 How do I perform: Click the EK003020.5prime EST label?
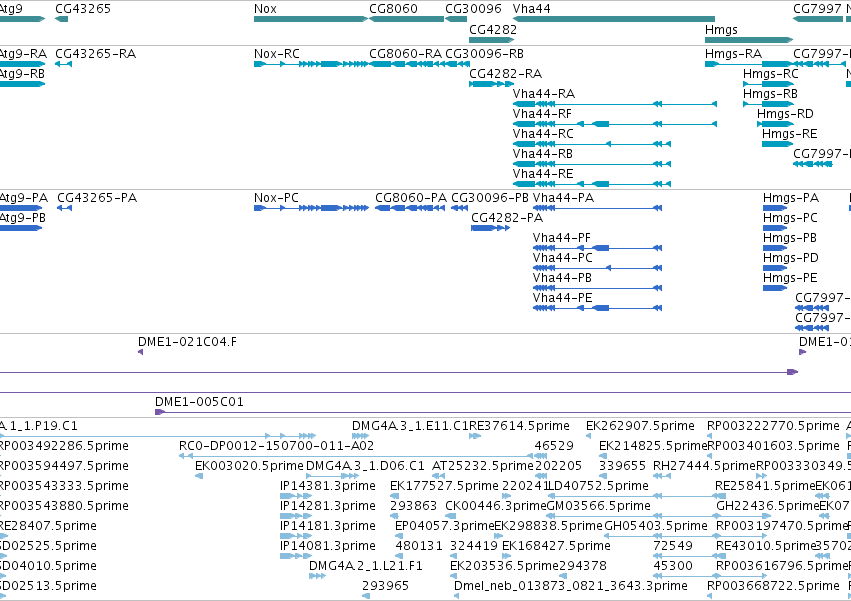pyautogui.click(x=249, y=466)
